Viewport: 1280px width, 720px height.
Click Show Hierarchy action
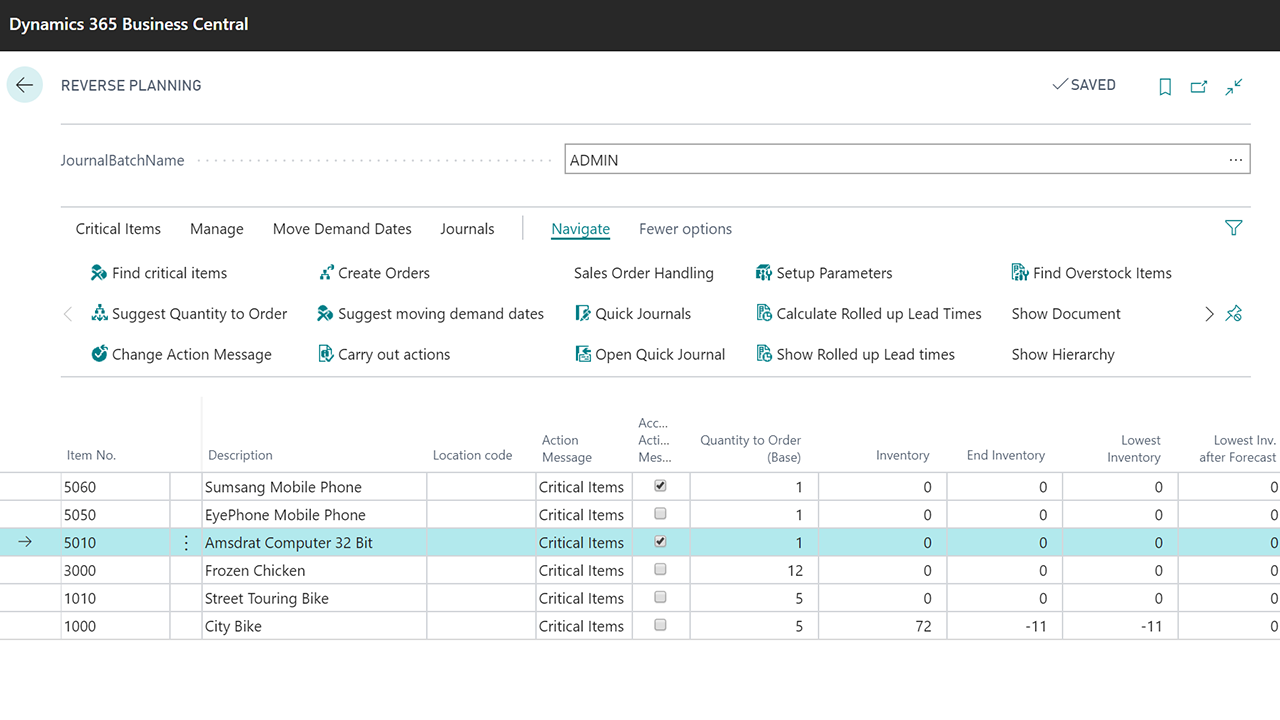pyautogui.click(x=1062, y=355)
